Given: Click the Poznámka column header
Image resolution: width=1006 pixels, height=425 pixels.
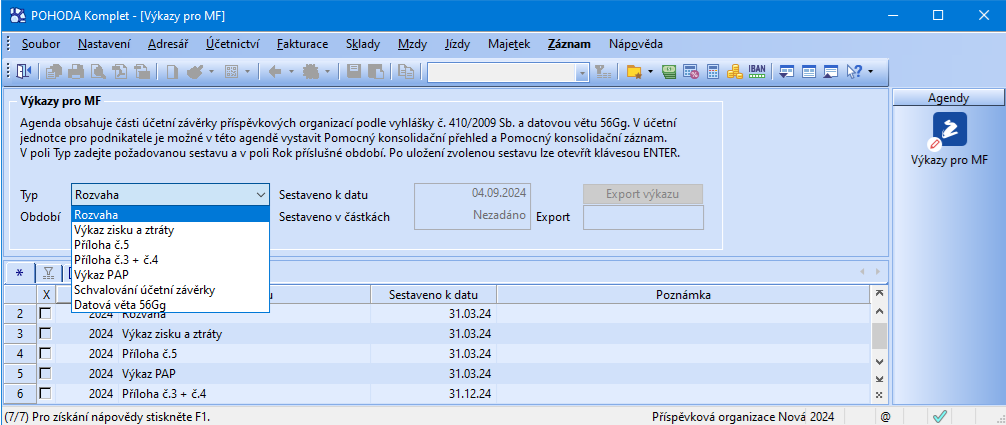Looking at the screenshot, I should point(683,295).
